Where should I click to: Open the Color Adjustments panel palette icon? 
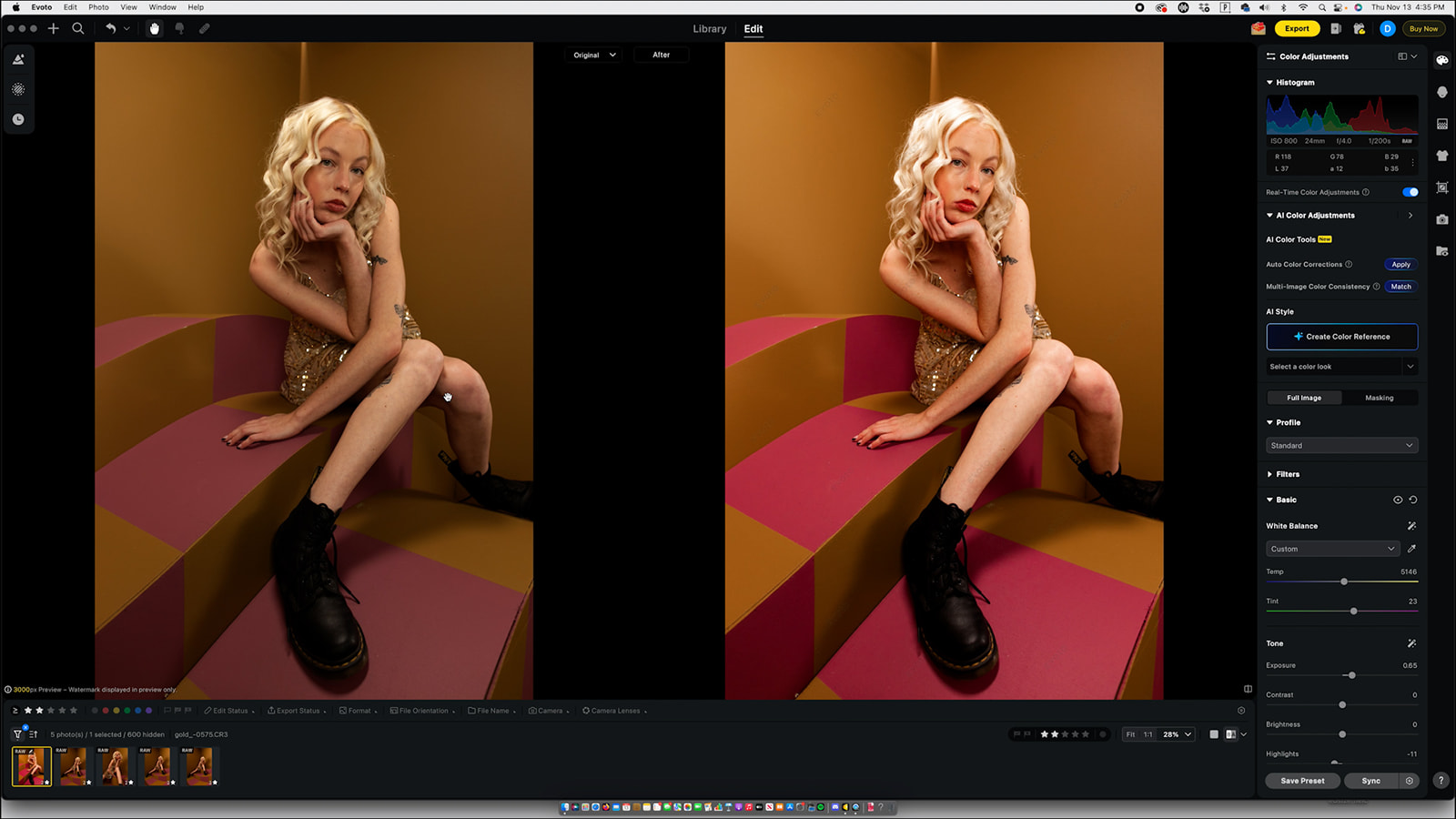1442,61
